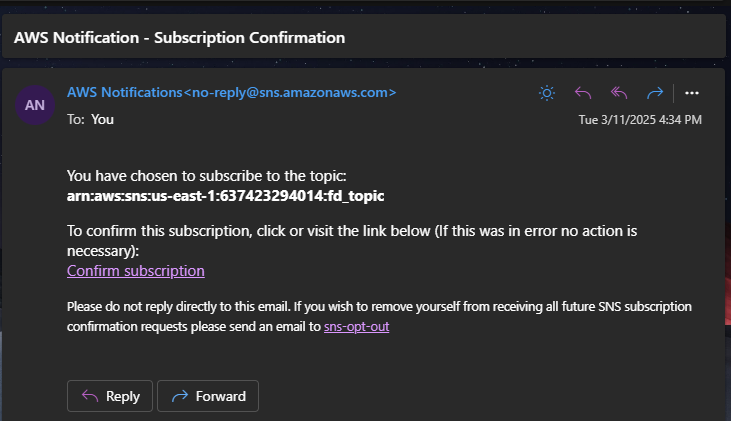
Task: Click the sns-opt-out email link
Action: coord(356,326)
